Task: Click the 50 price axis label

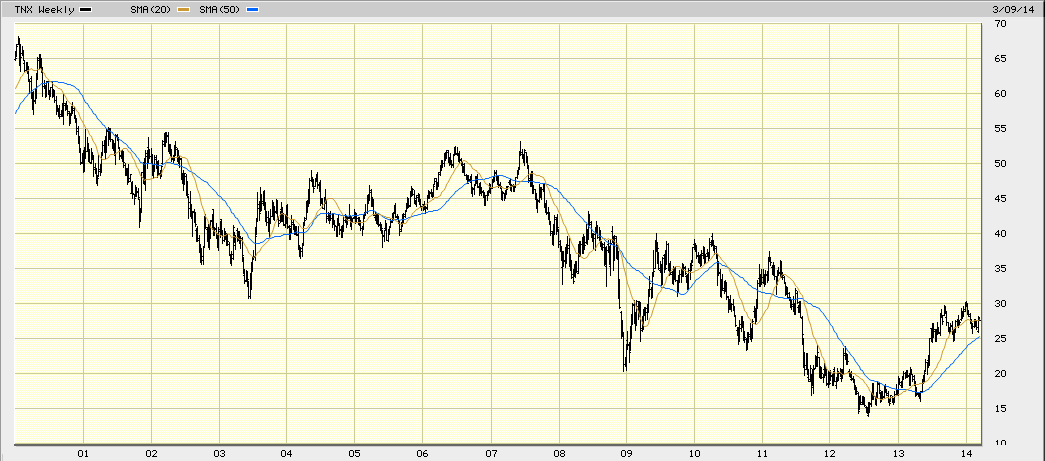Action: point(1000,164)
